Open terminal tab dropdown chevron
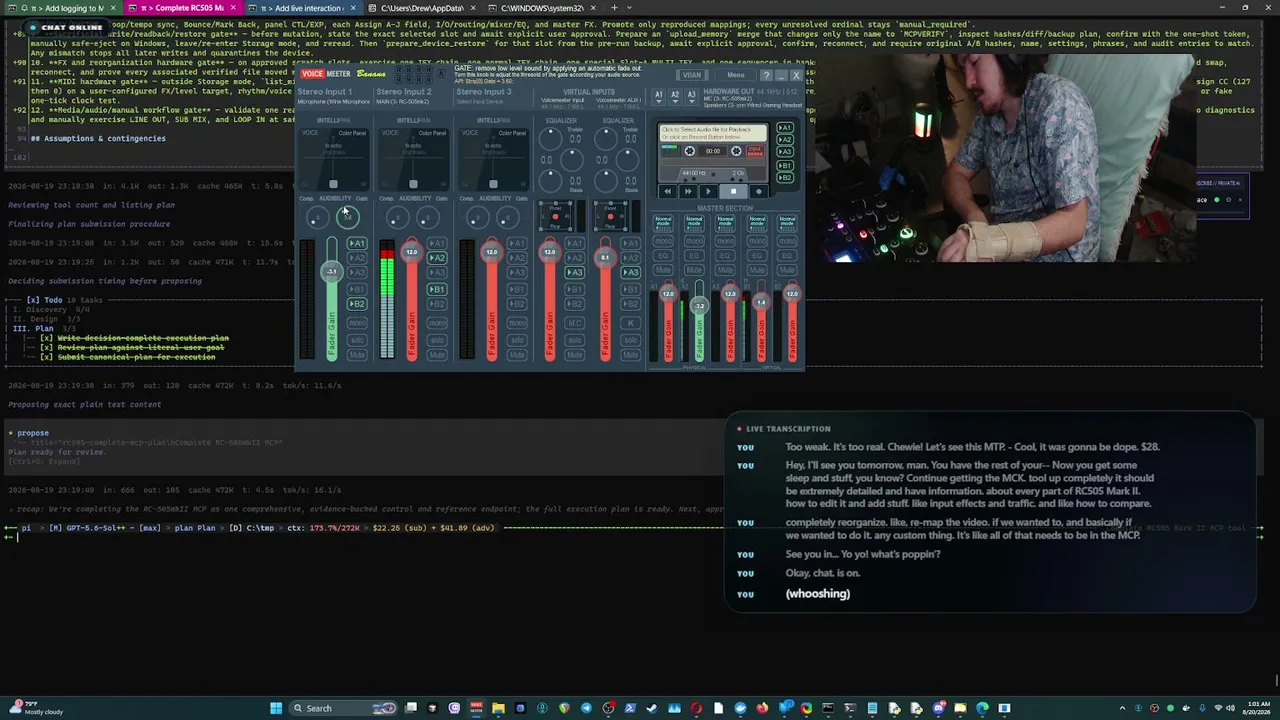 click(x=630, y=8)
